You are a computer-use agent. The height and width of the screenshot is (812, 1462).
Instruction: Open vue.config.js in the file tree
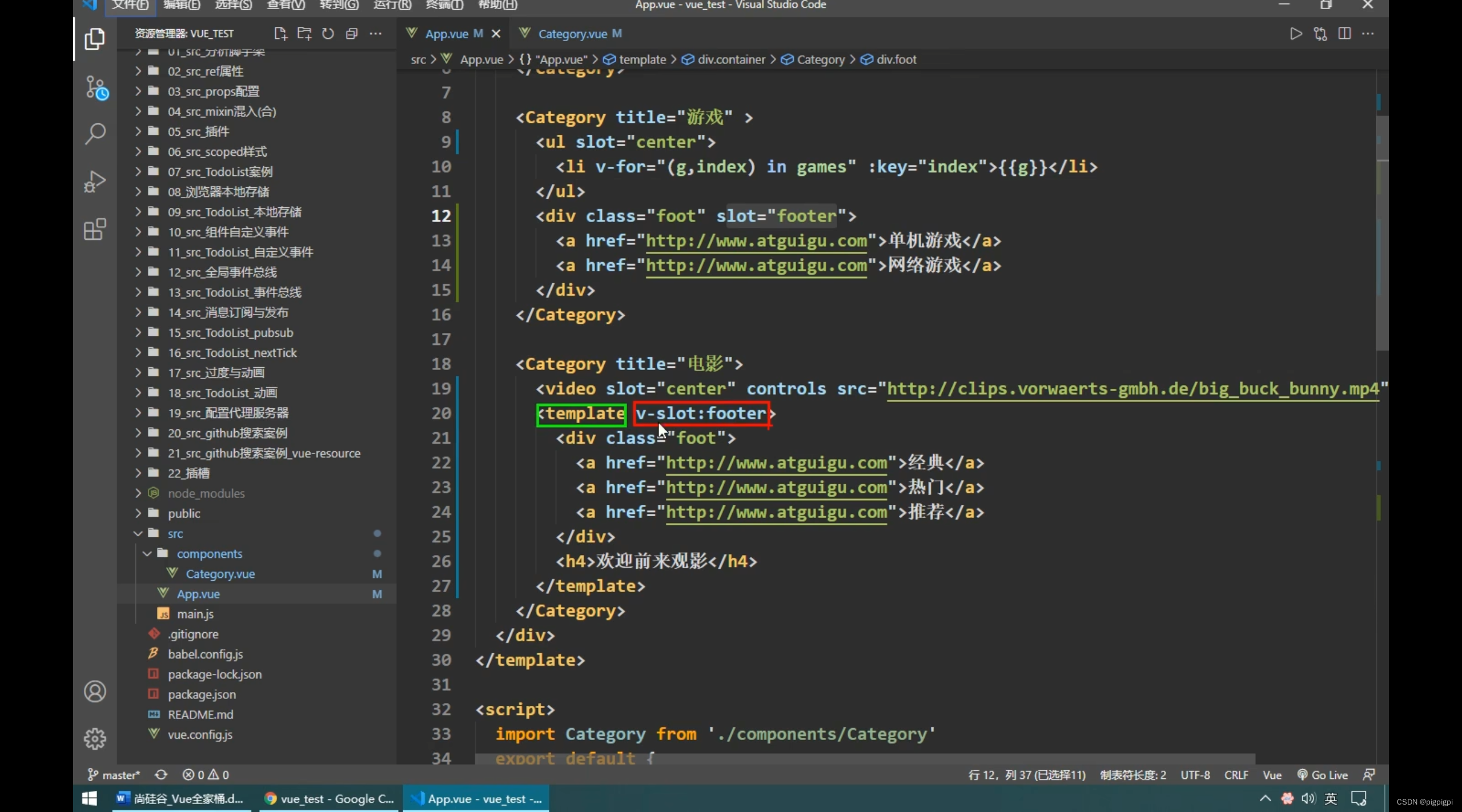[257, 735]
